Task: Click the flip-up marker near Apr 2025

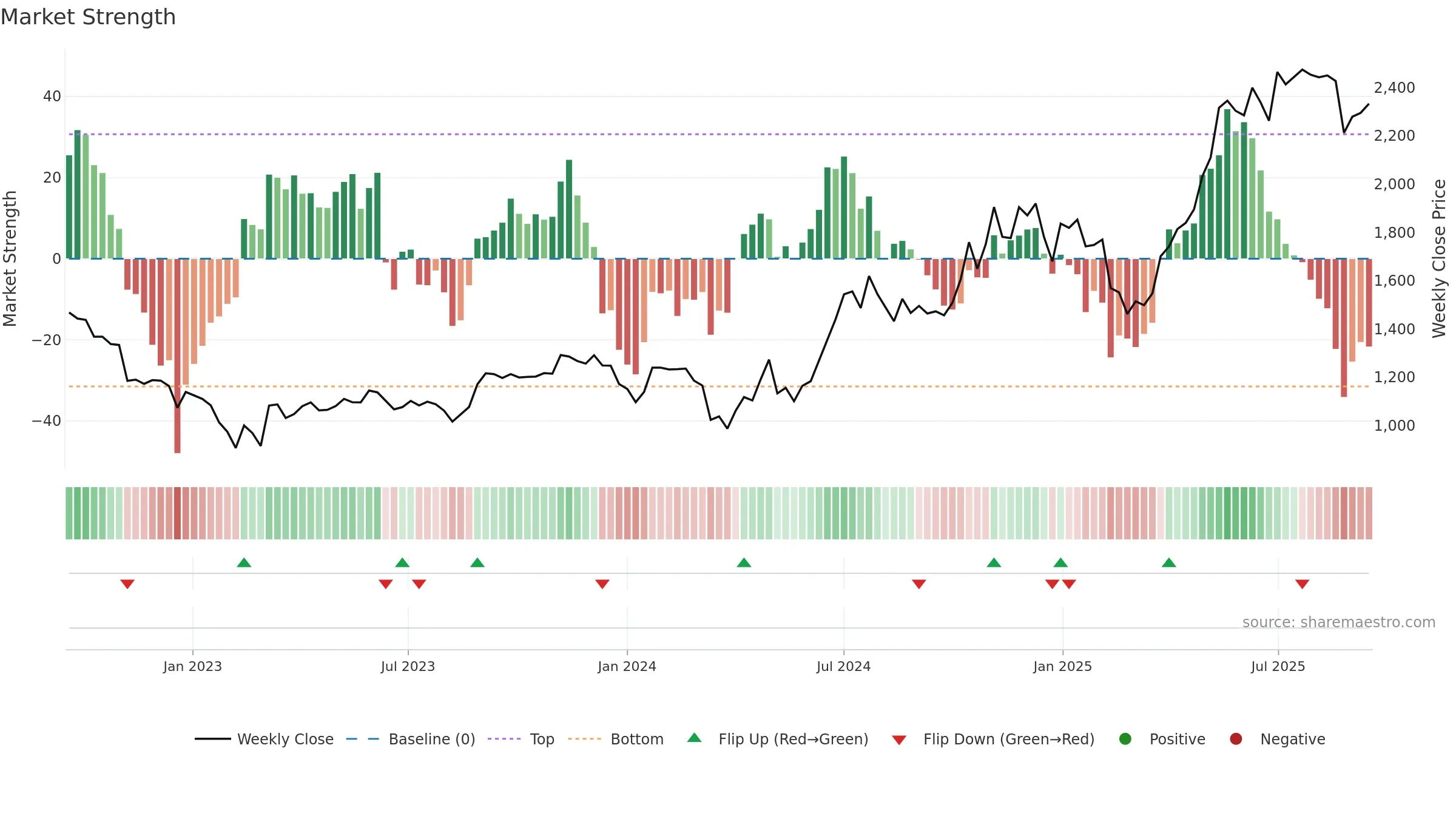Action: point(1169,562)
